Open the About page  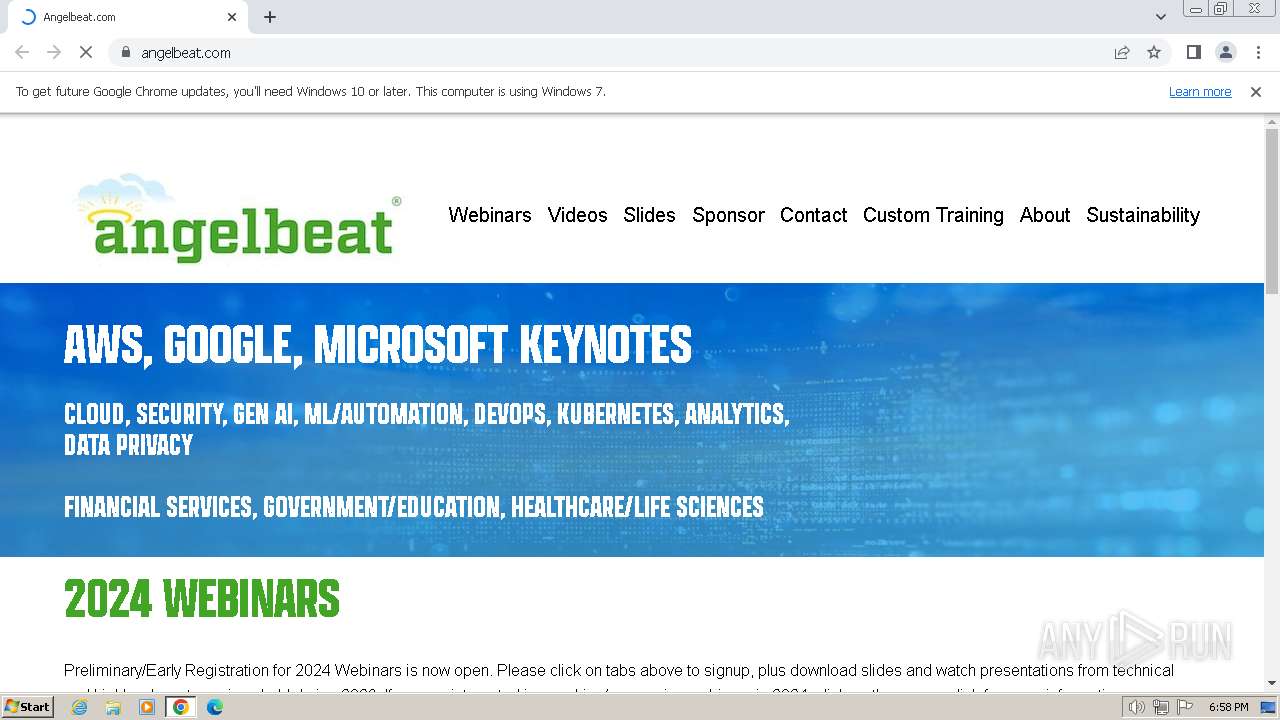point(1045,215)
